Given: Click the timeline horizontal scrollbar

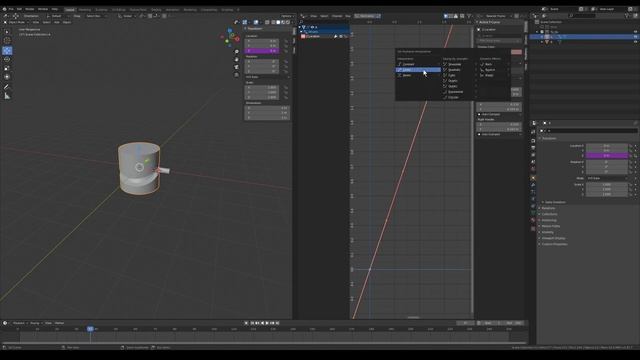Looking at the screenshot, I should (x=263, y=343).
